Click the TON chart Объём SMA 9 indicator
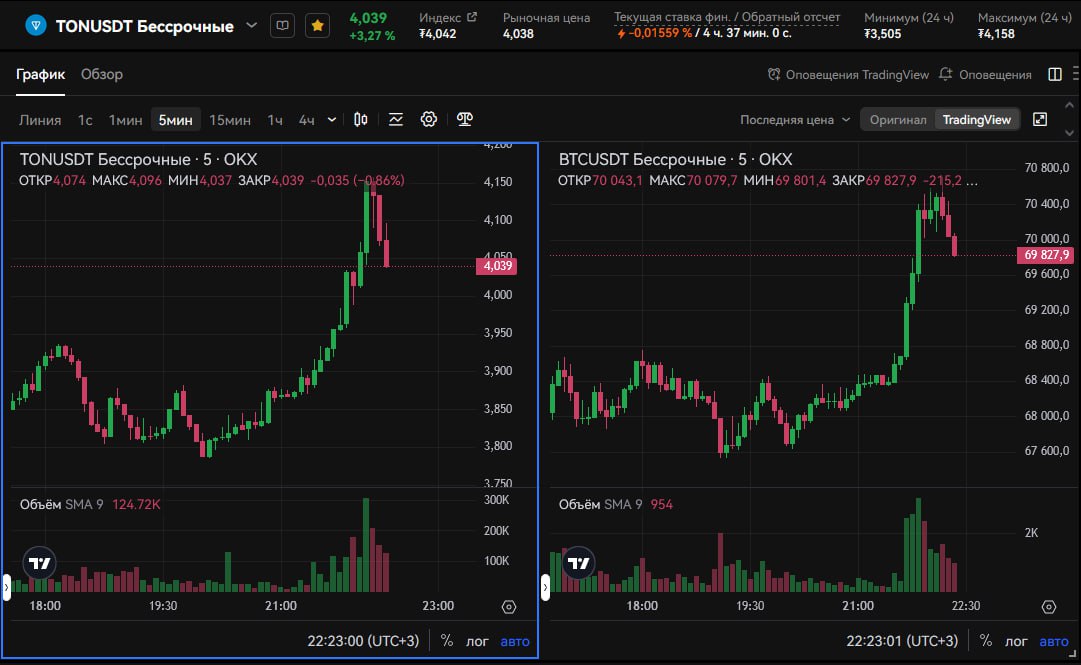 click(x=90, y=504)
